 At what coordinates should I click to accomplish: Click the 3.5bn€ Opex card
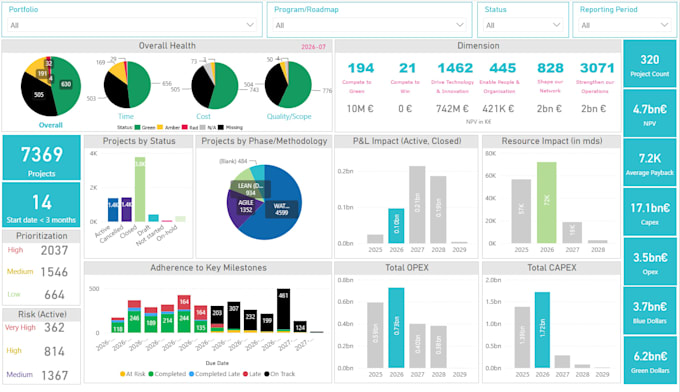point(649,262)
